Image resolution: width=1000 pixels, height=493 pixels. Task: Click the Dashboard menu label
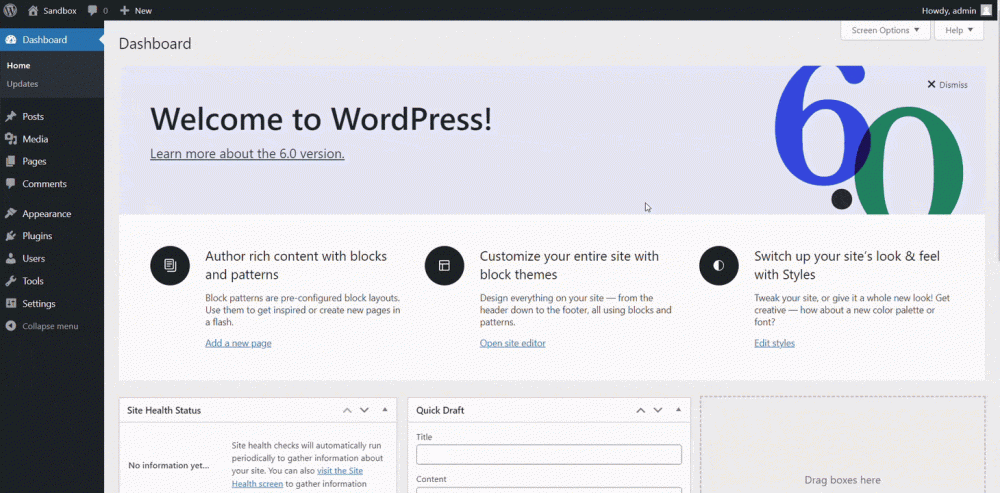[x=45, y=40]
